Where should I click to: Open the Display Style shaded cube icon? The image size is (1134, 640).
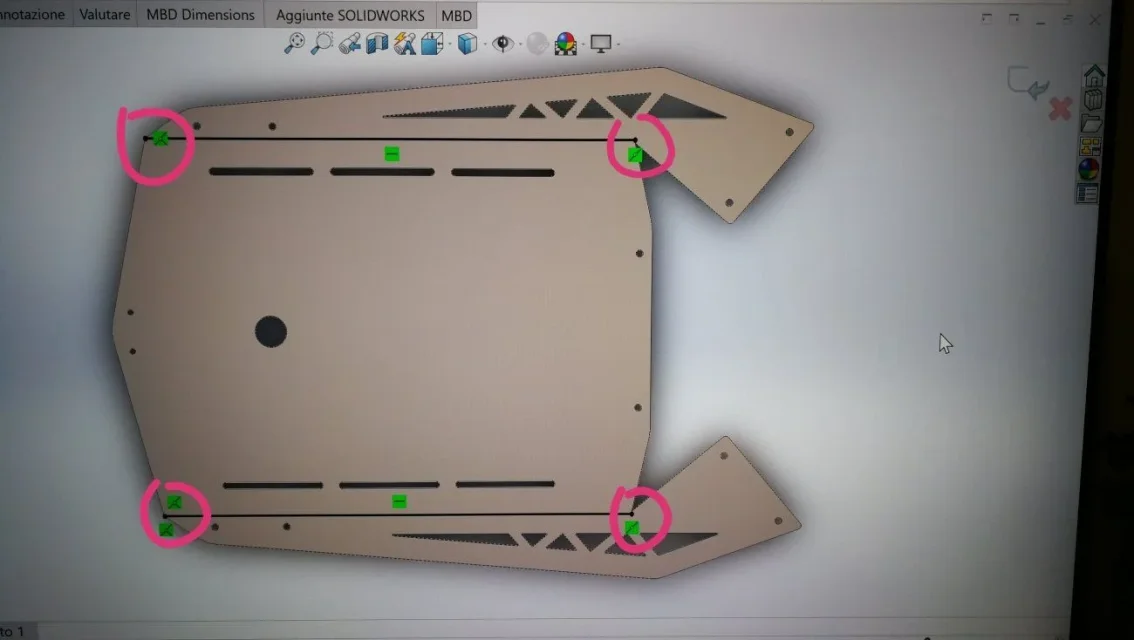pos(467,44)
